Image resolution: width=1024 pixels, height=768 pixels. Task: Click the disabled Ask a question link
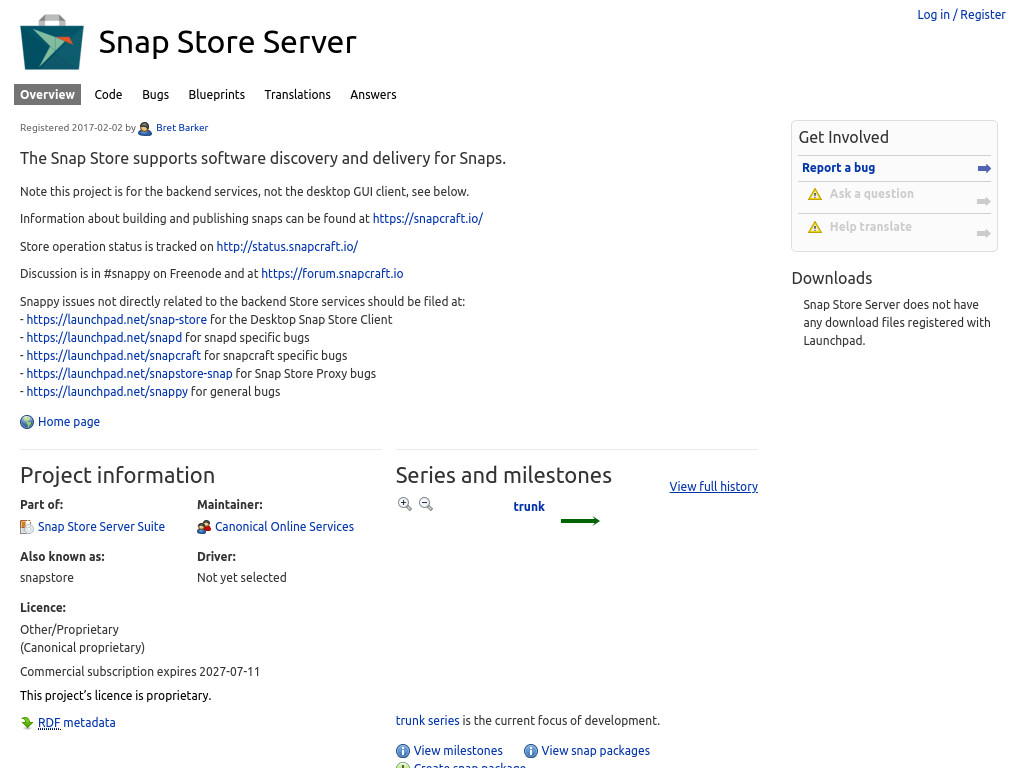[x=872, y=194]
